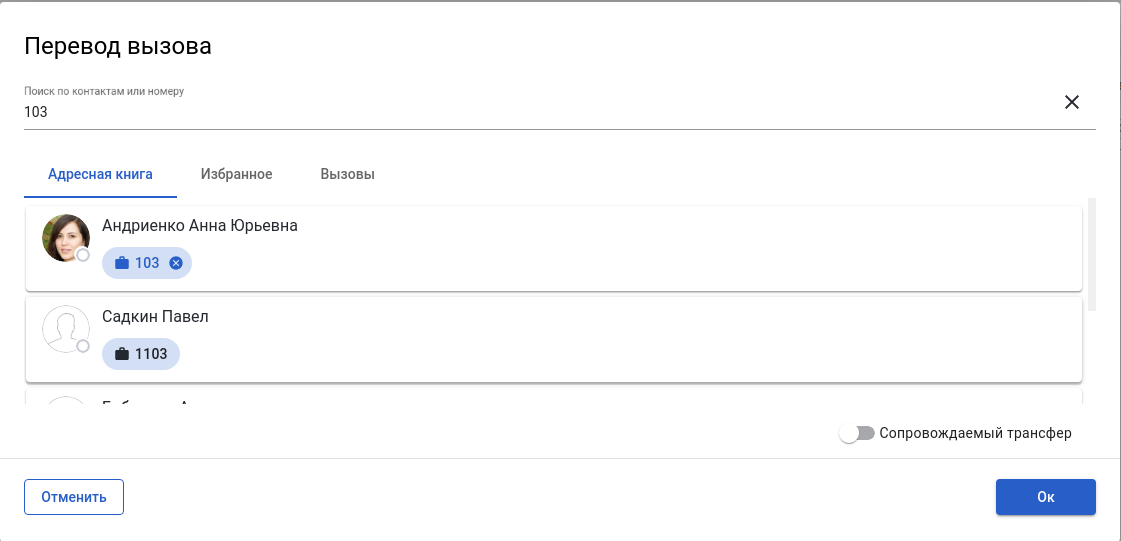
Task: Click the contact list scrollbar
Action: 1091,255
